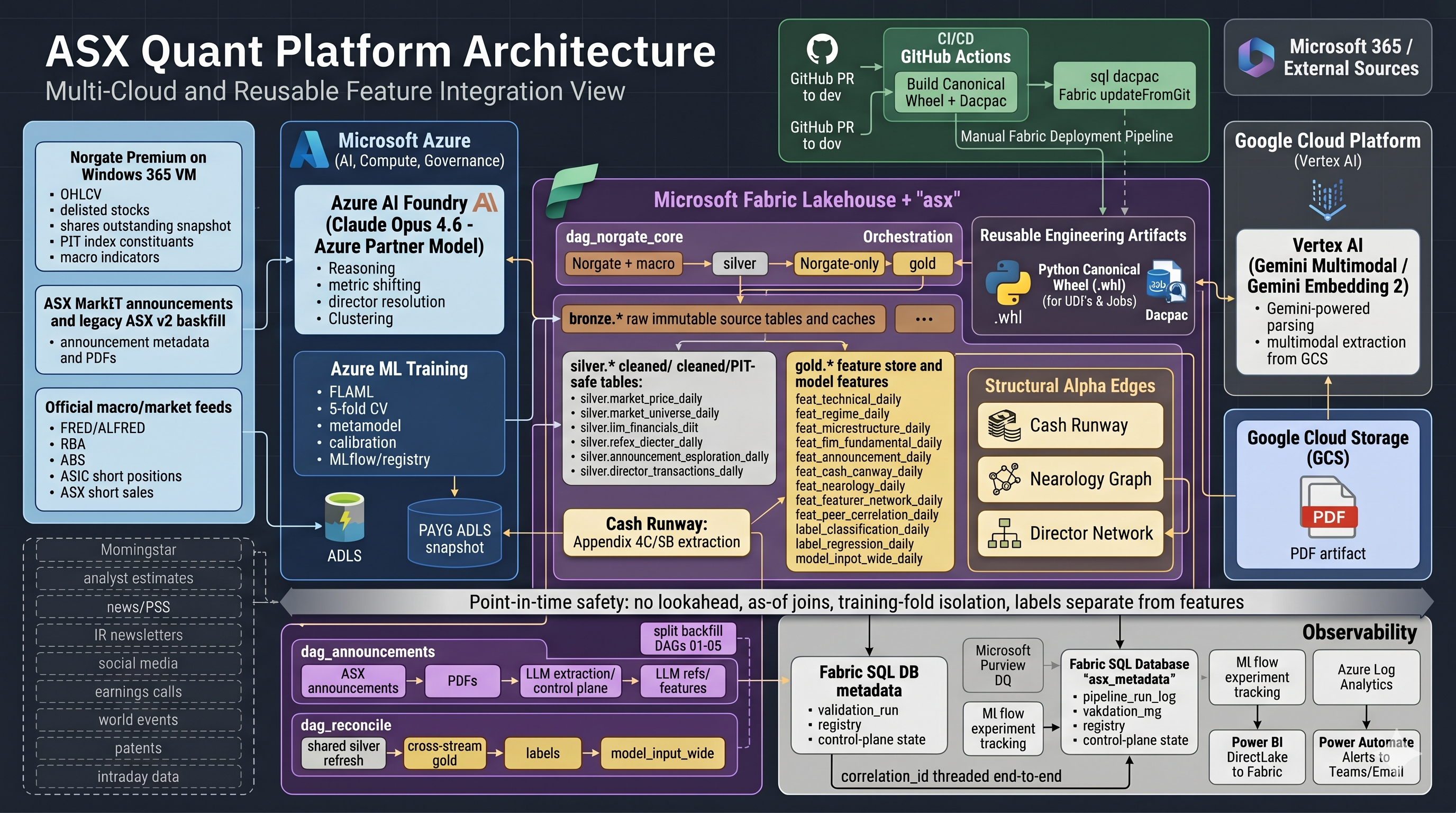Click the PAYG ADLS snapshot cylinder
Viewport: 1456px width, 813px height.
click(x=454, y=532)
